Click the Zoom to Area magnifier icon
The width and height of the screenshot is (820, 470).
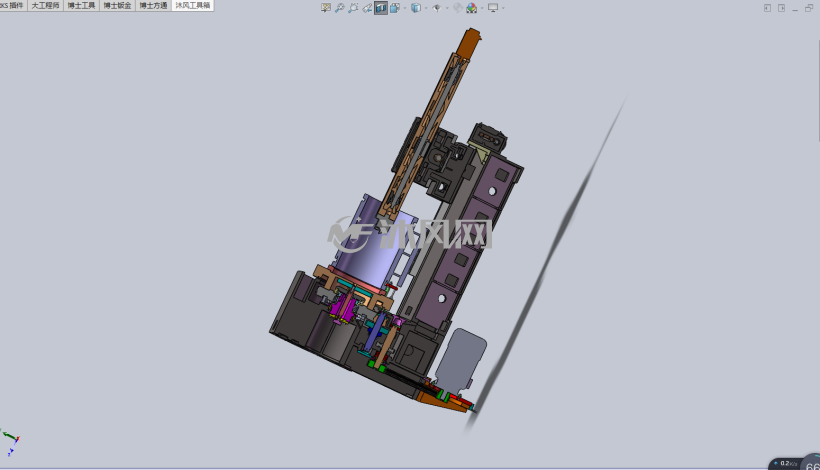pyautogui.click(x=353, y=8)
